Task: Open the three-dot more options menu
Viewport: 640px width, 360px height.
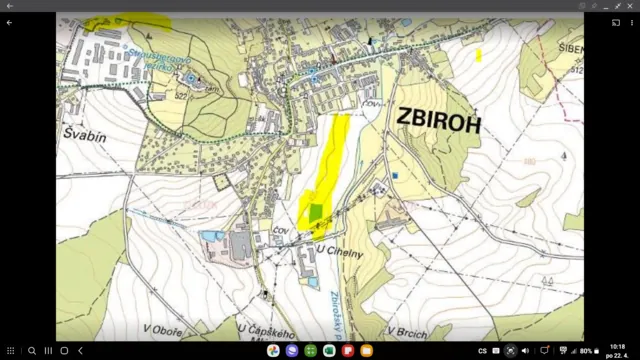Action: 632,23
